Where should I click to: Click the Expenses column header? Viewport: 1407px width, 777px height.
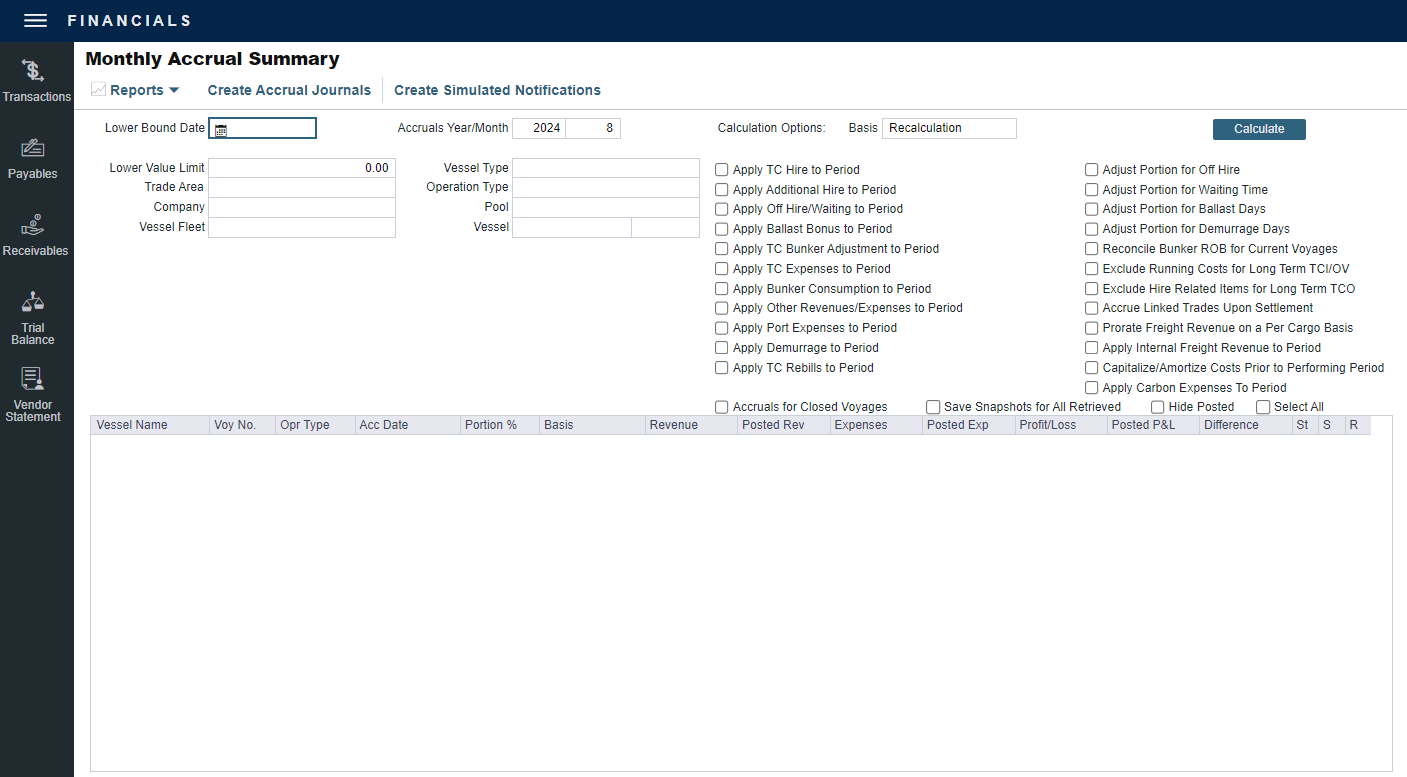point(876,425)
